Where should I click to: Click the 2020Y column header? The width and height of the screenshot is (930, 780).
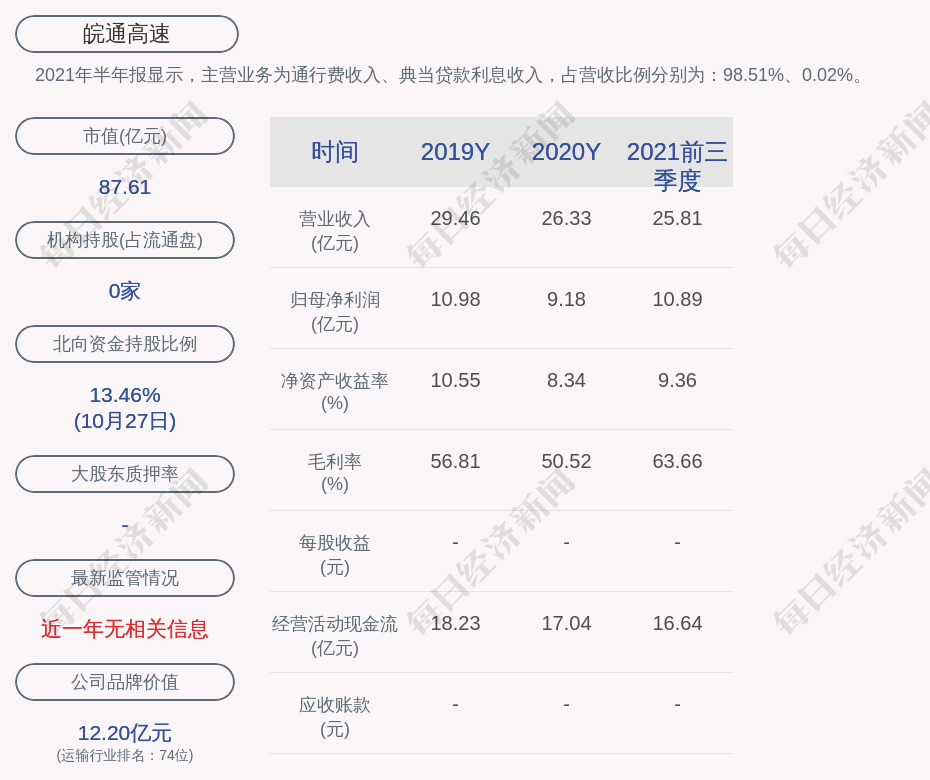pos(566,152)
